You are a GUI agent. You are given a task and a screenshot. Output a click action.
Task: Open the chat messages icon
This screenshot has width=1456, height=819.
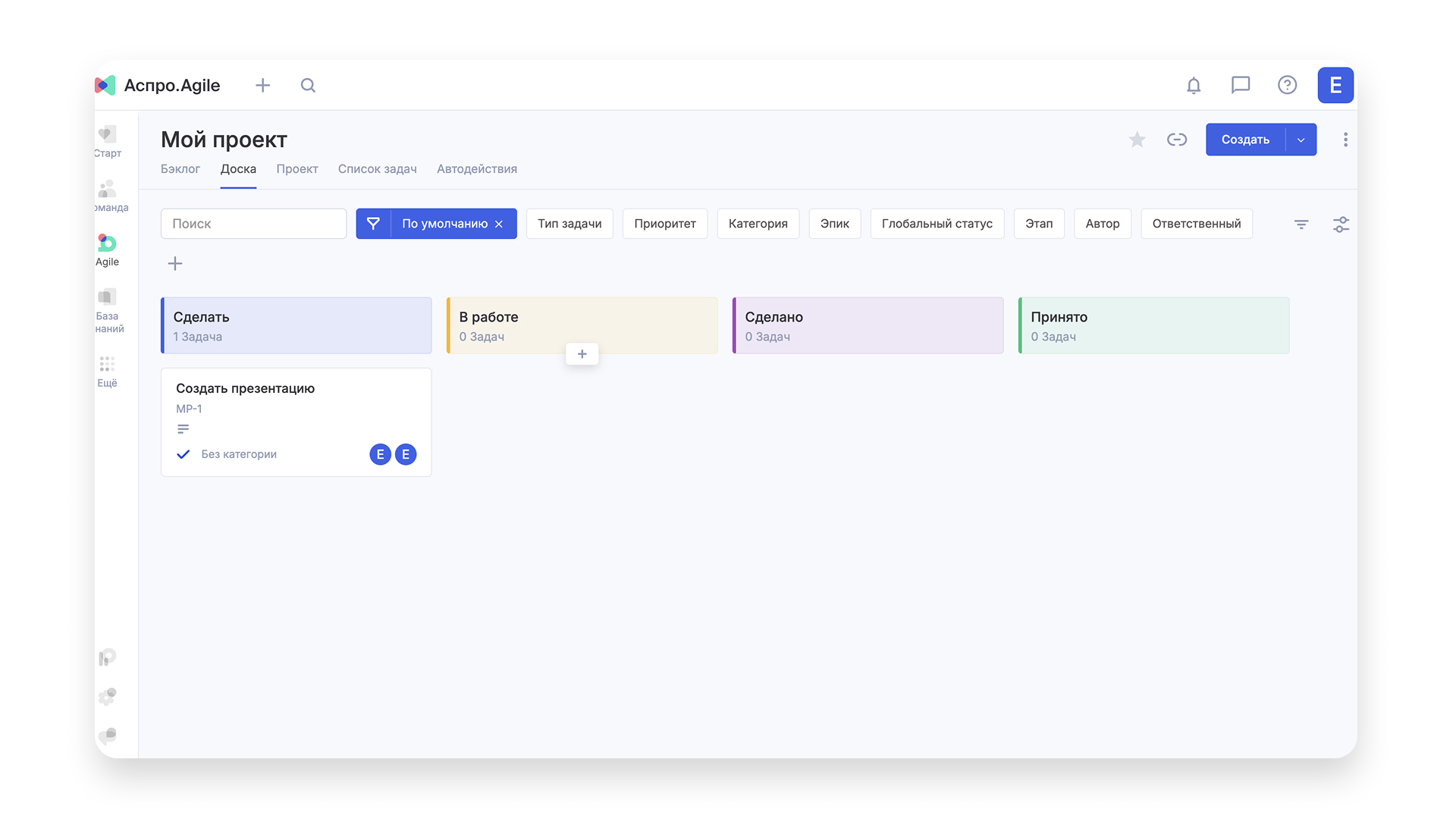(1241, 85)
